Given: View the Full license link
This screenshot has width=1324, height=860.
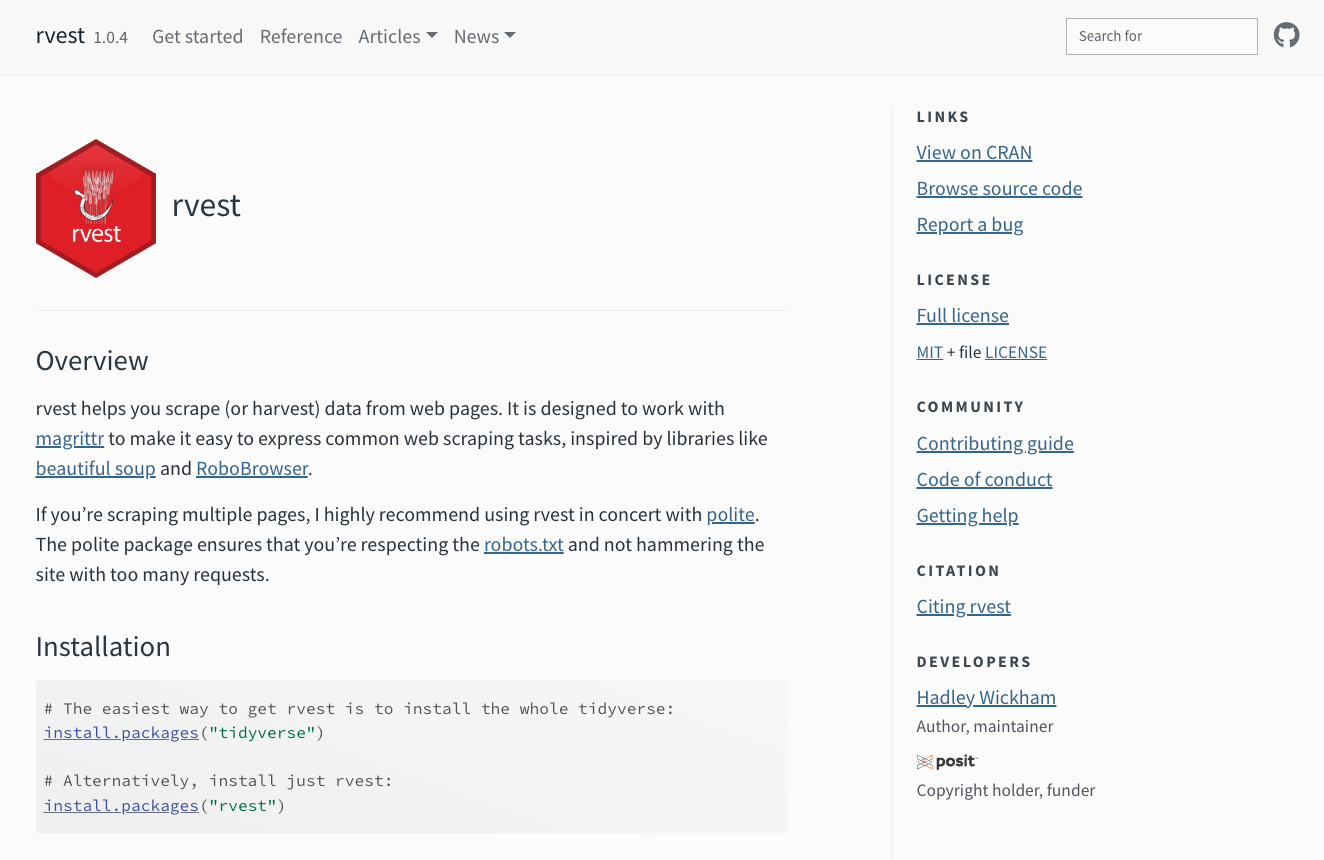Looking at the screenshot, I should 962,315.
